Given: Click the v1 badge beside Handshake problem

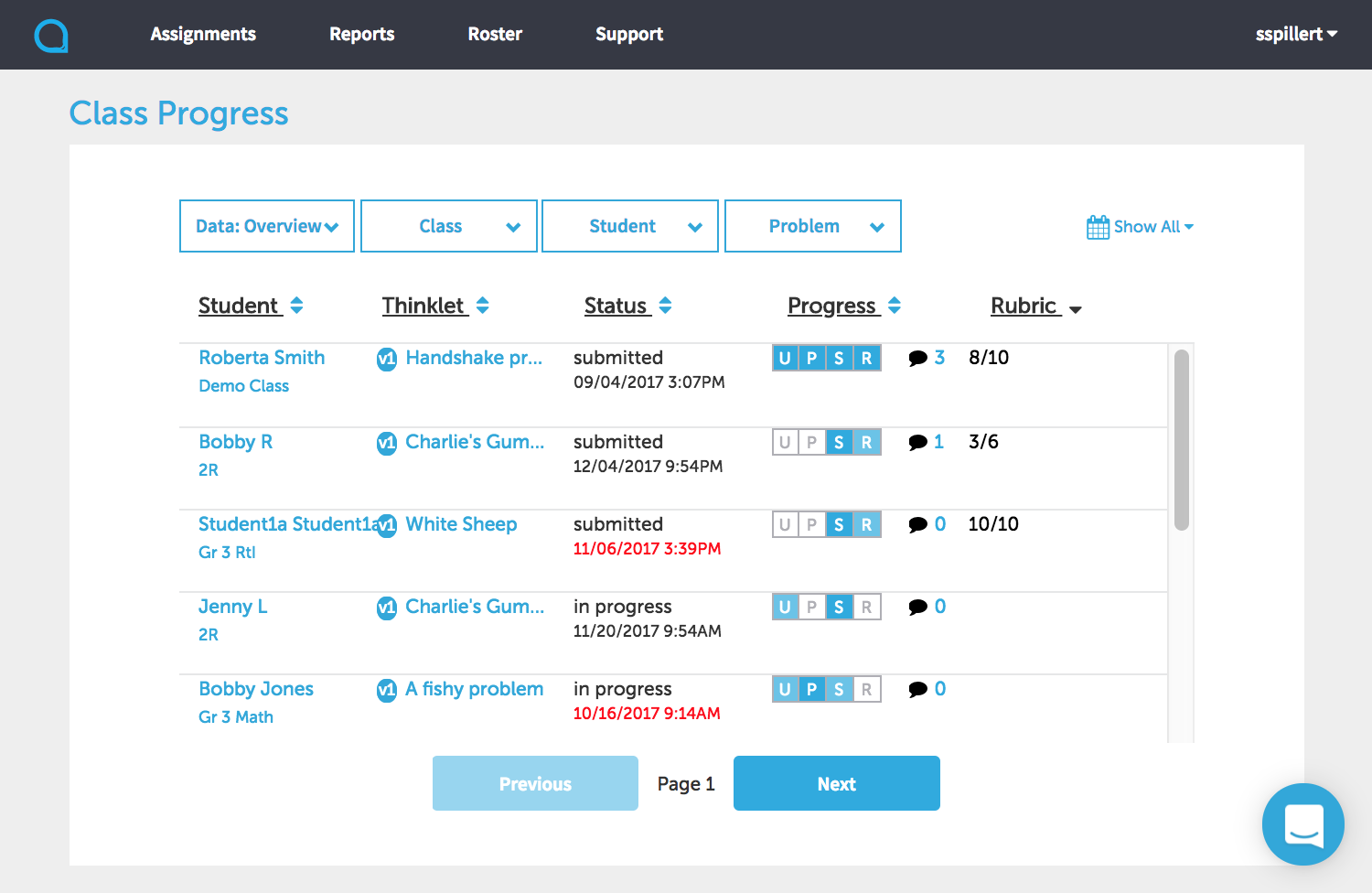Looking at the screenshot, I should pos(387,359).
